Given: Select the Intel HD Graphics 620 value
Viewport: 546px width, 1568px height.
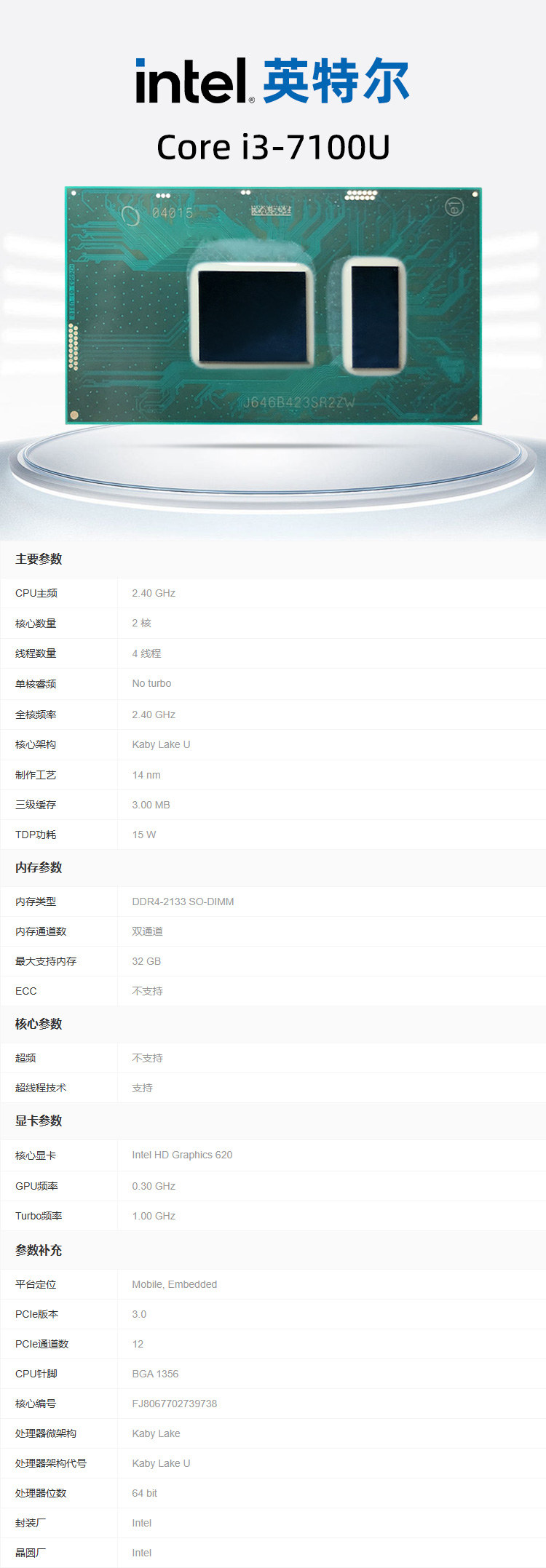Looking at the screenshot, I should (x=182, y=1155).
